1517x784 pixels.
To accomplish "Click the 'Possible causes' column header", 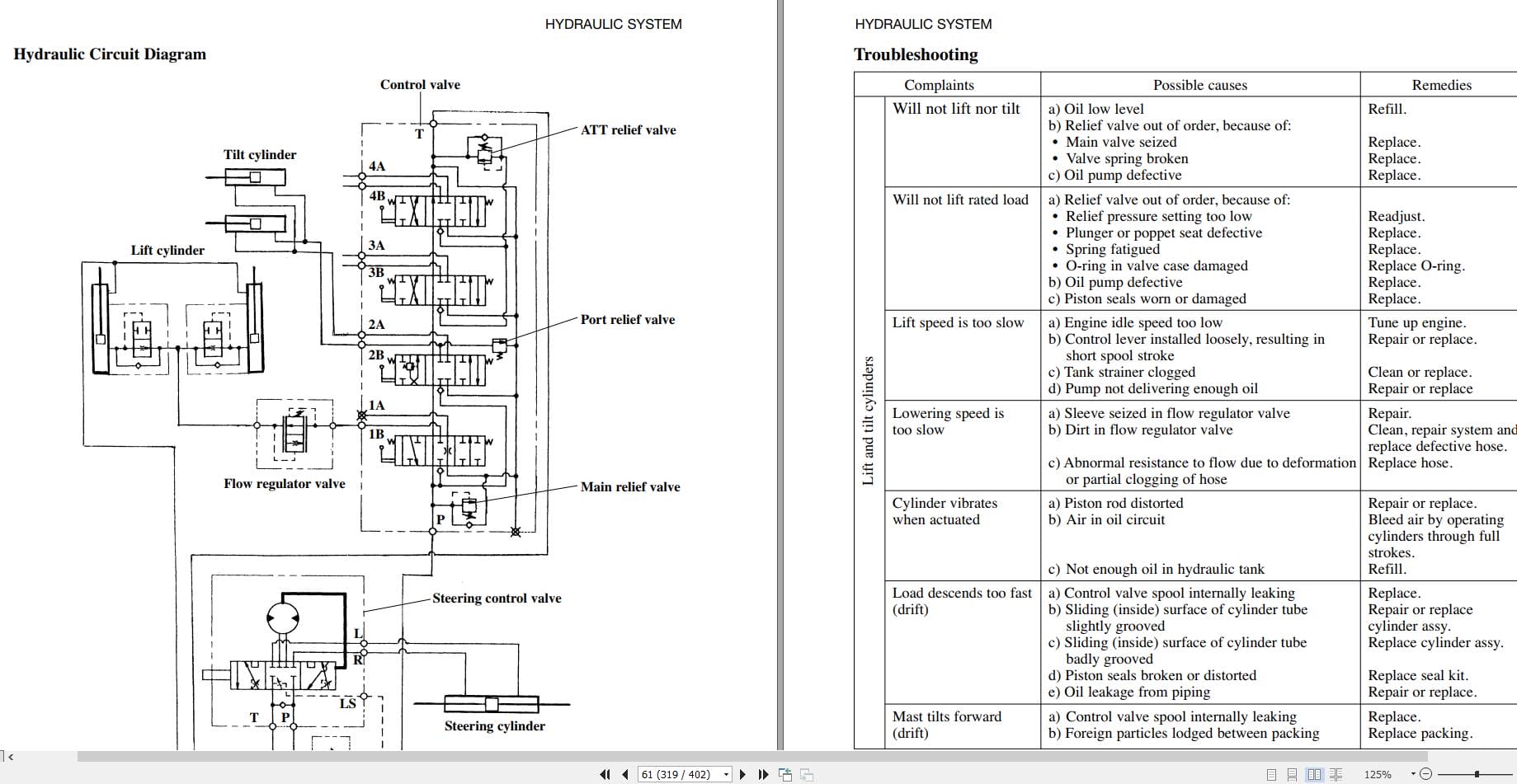I will (1200, 85).
